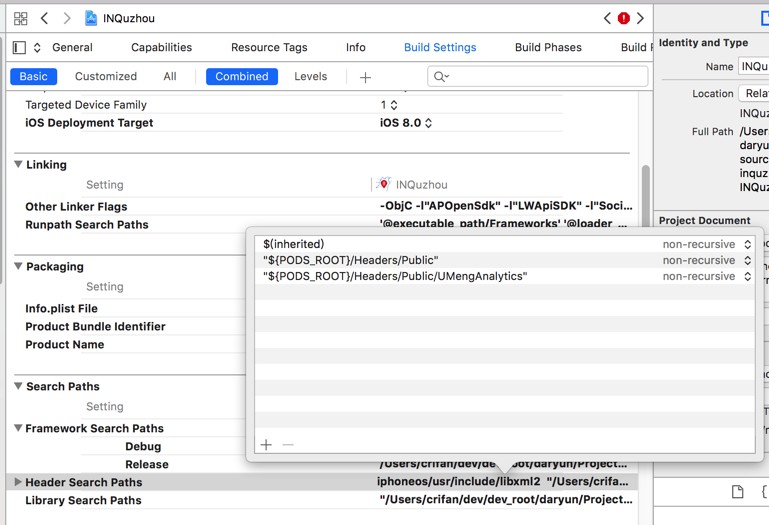Select the Other Linker Flags setting
The height and width of the screenshot is (525, 769).
(76, 207)
